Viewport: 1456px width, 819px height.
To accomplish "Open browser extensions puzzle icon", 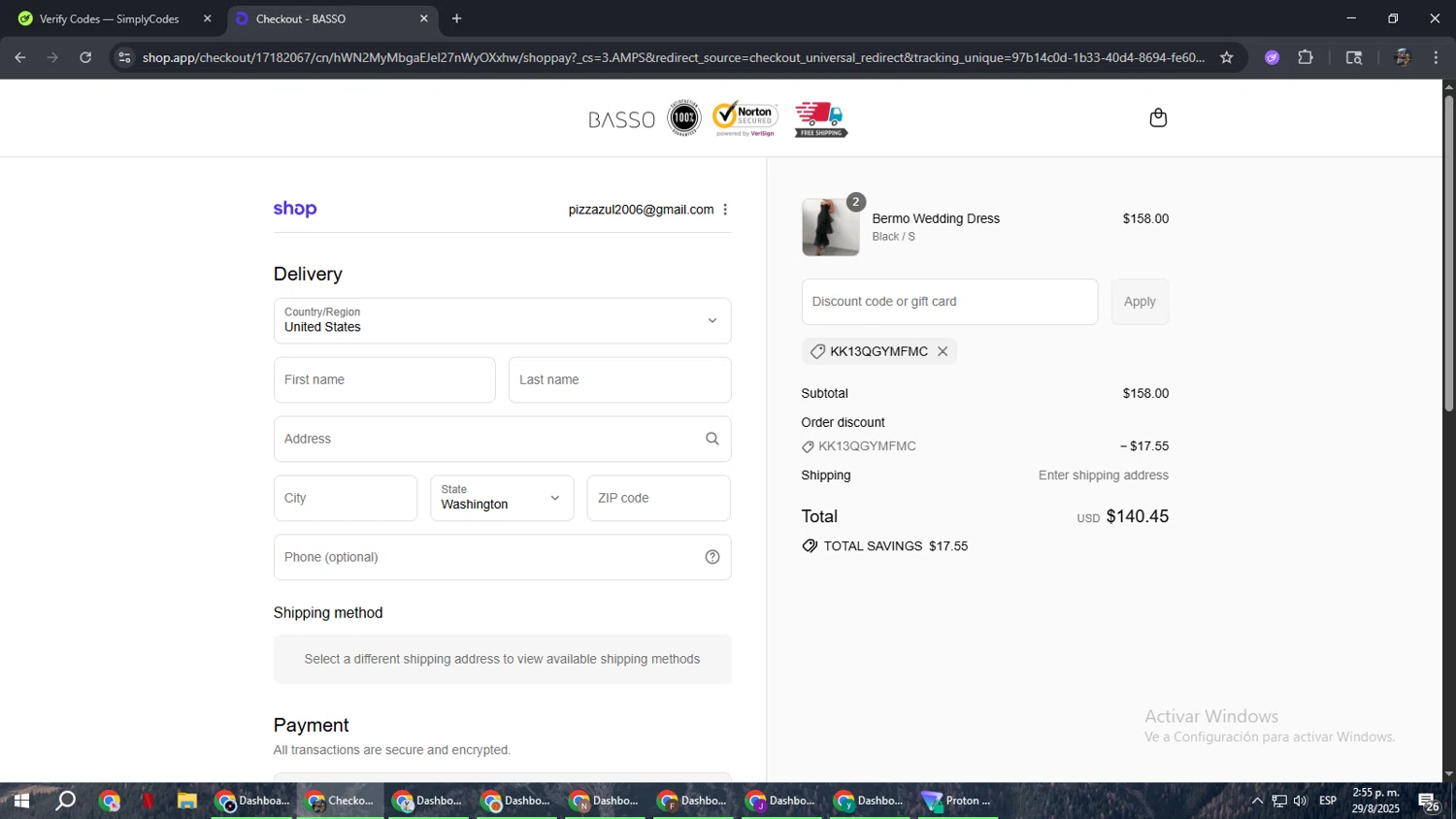I will 1306,57.
